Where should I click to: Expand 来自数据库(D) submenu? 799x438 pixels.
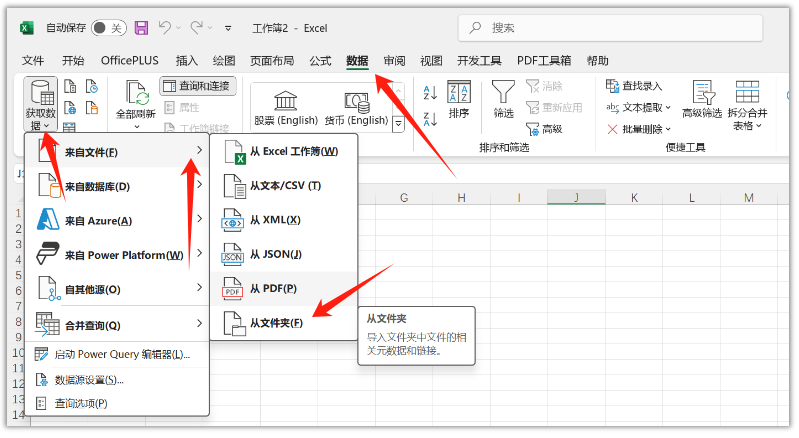(x=117, y=186)
